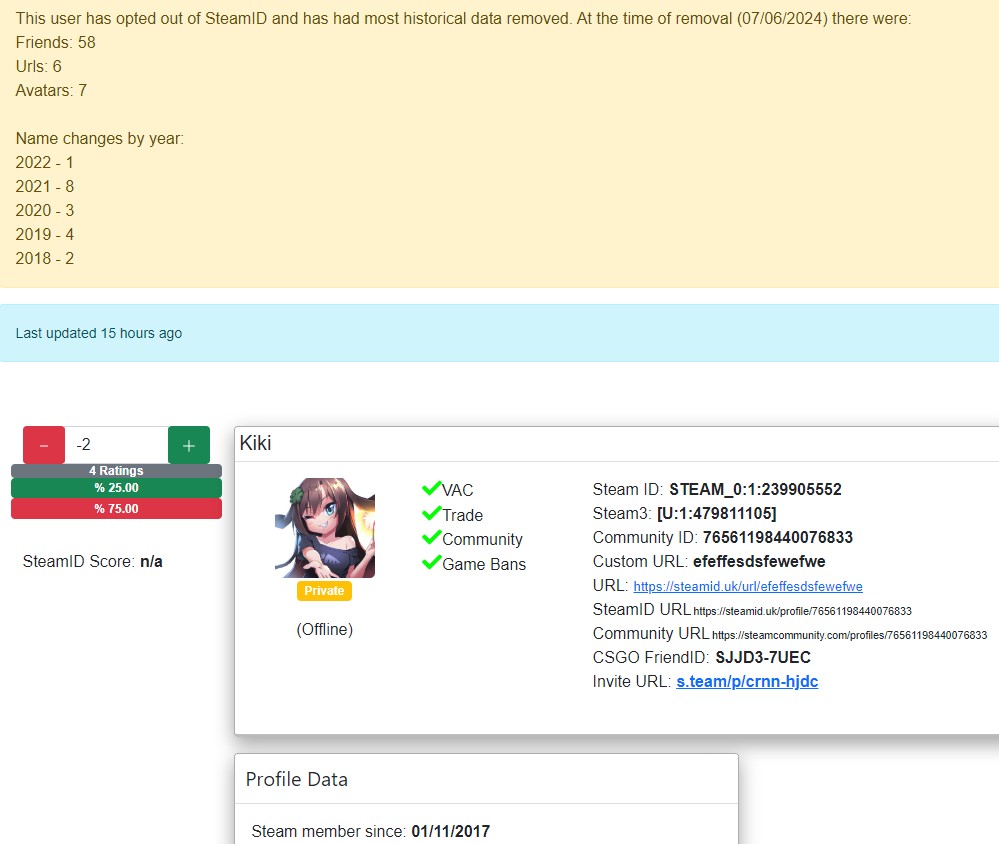Click the SteamID URL profile address text
The image size is (999, 844).
point(802,611)
